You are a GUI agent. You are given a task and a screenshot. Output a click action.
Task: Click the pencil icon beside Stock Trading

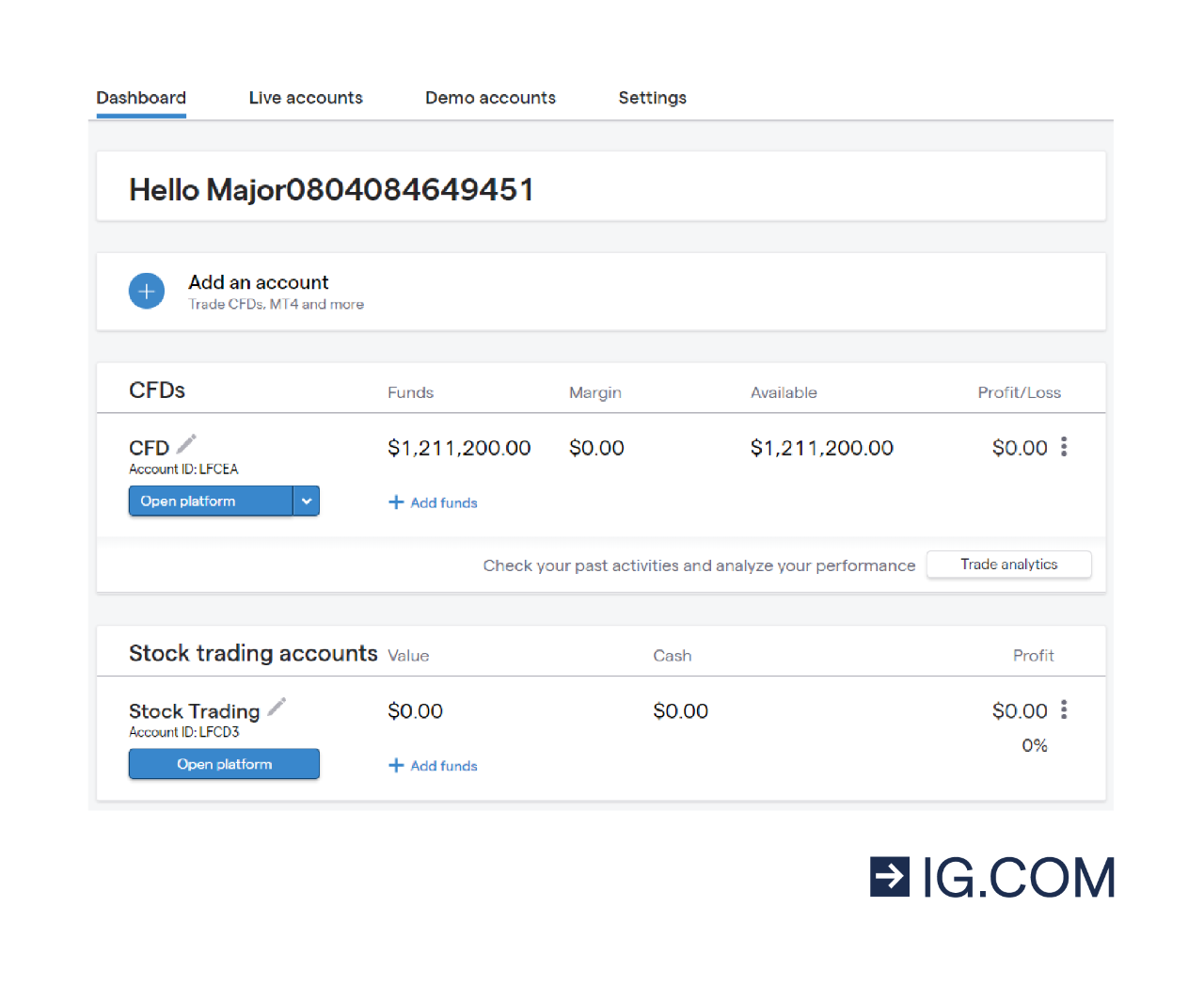tap(277, 707)
